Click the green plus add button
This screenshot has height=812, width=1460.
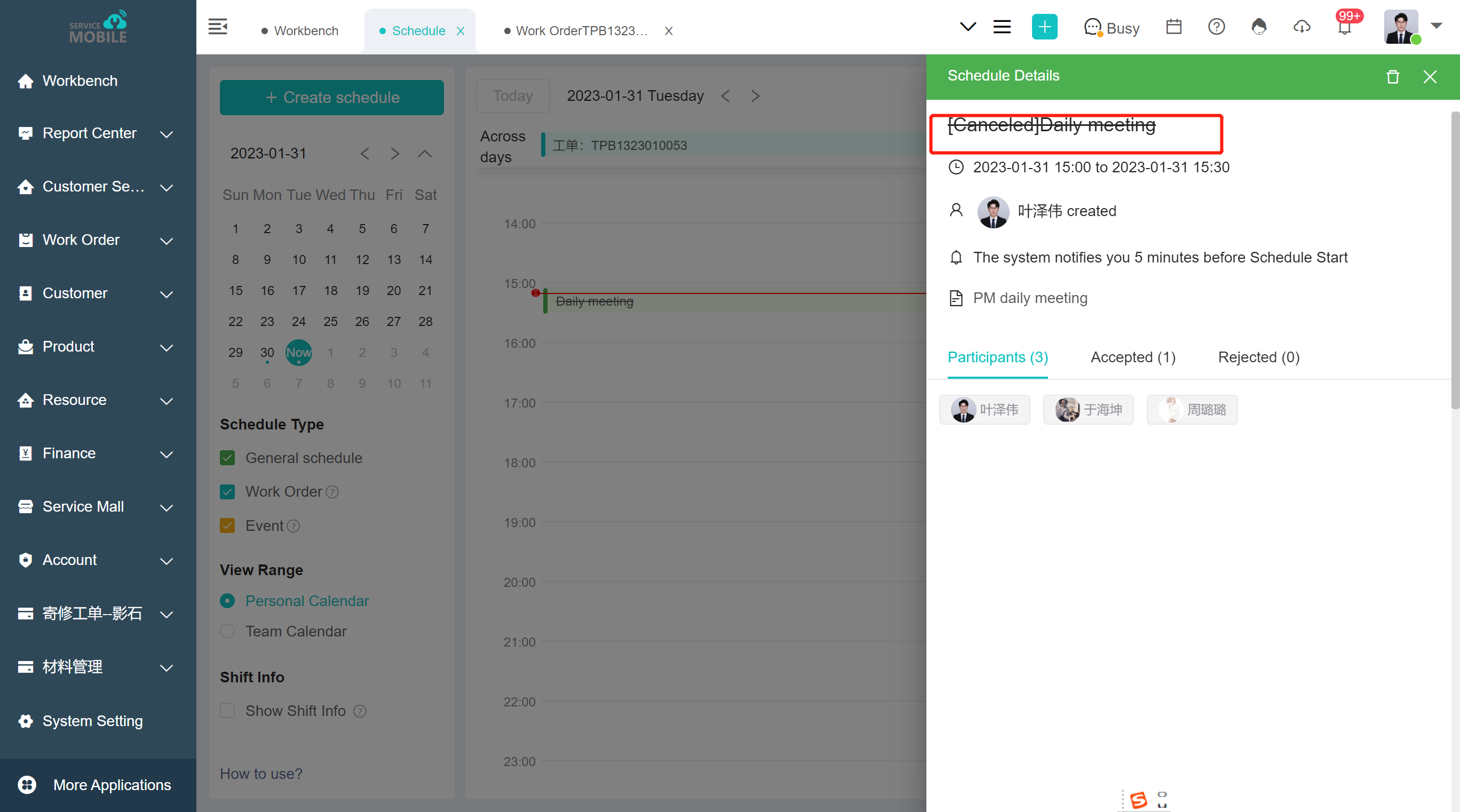[x=1044, y=27]
